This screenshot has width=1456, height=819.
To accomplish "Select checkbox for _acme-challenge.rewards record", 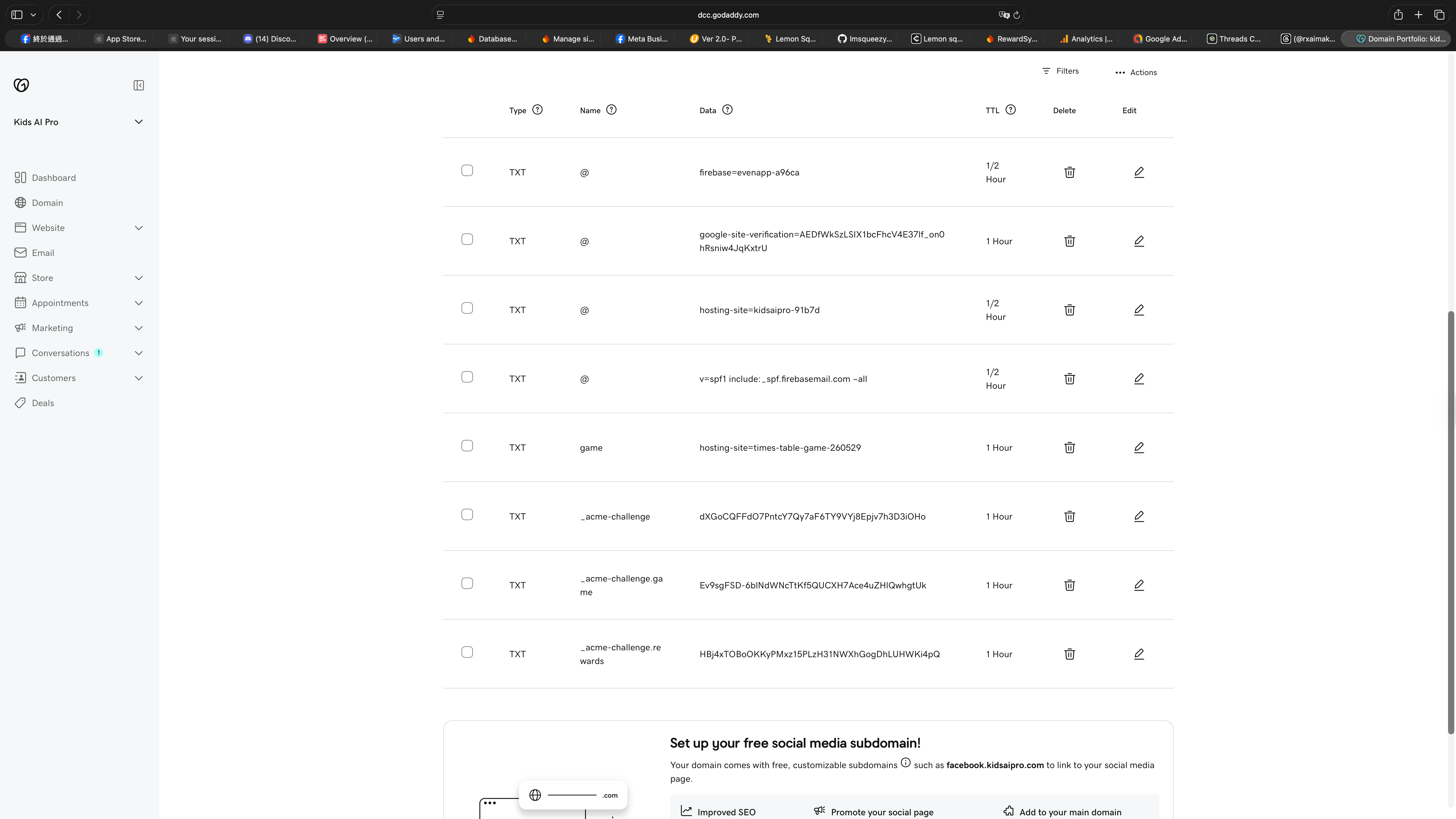I will pos(467,652).
